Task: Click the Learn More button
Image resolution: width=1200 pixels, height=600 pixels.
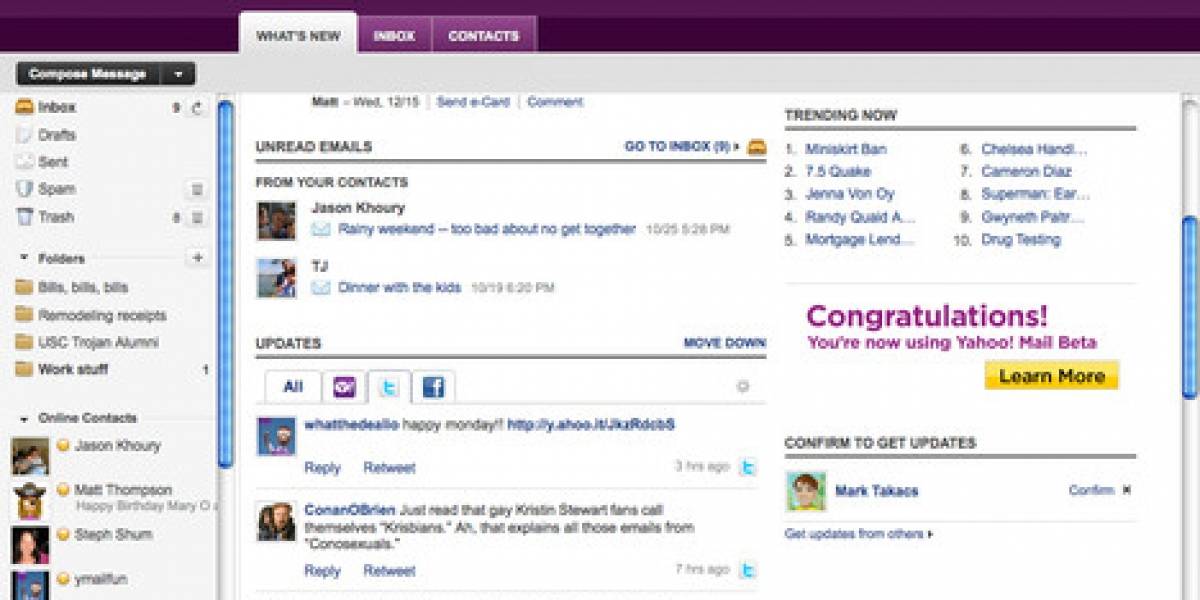Action: (x=1051, y=376)
